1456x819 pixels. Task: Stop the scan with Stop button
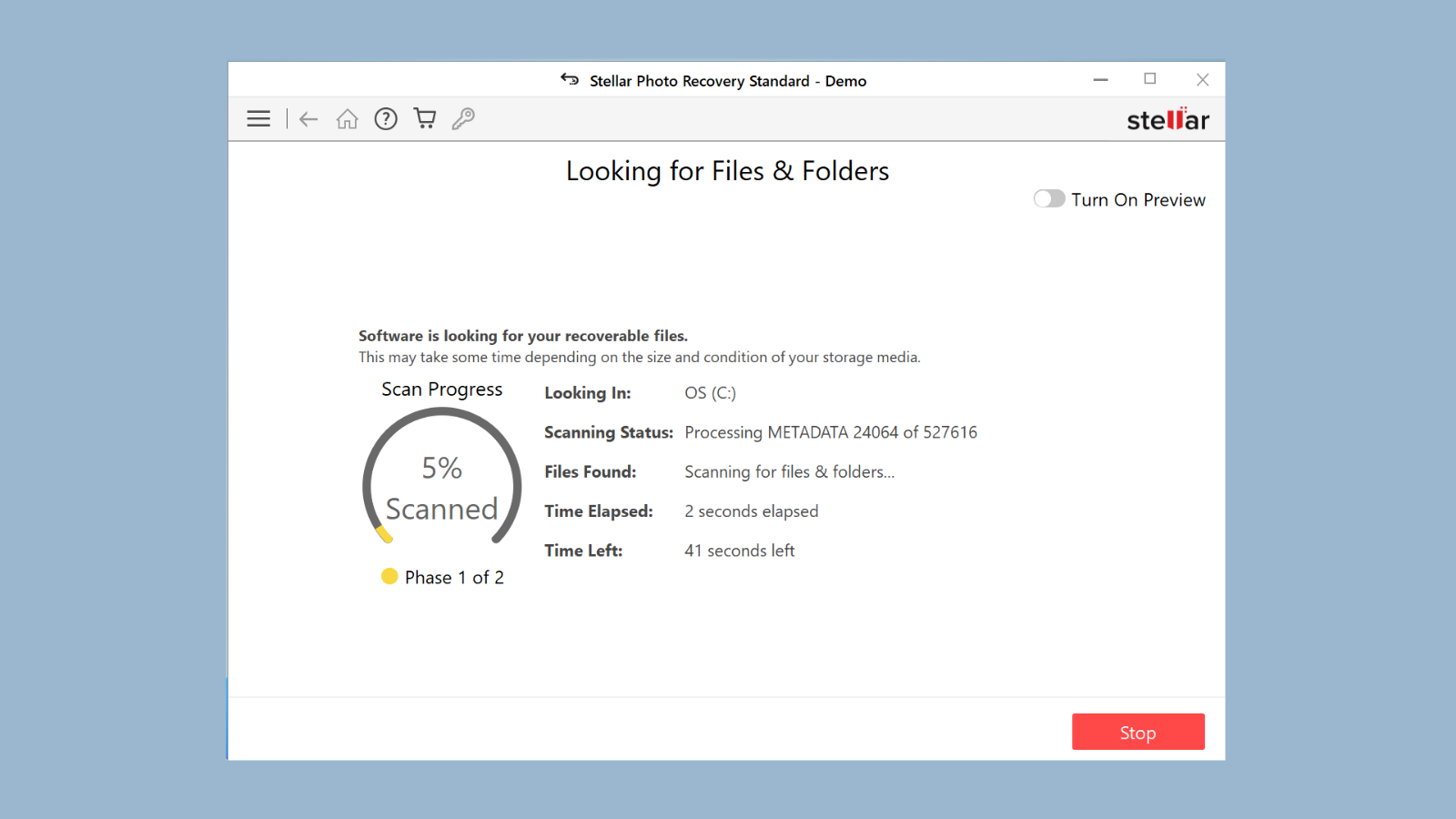point(1137,732)
